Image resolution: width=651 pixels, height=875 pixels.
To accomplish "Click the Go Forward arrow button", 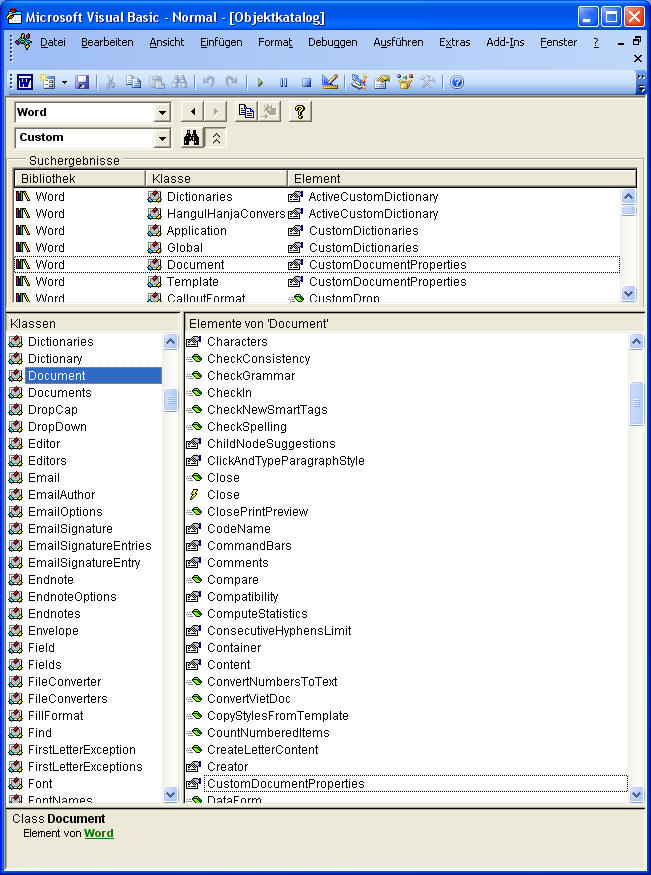I will (215, 112).
